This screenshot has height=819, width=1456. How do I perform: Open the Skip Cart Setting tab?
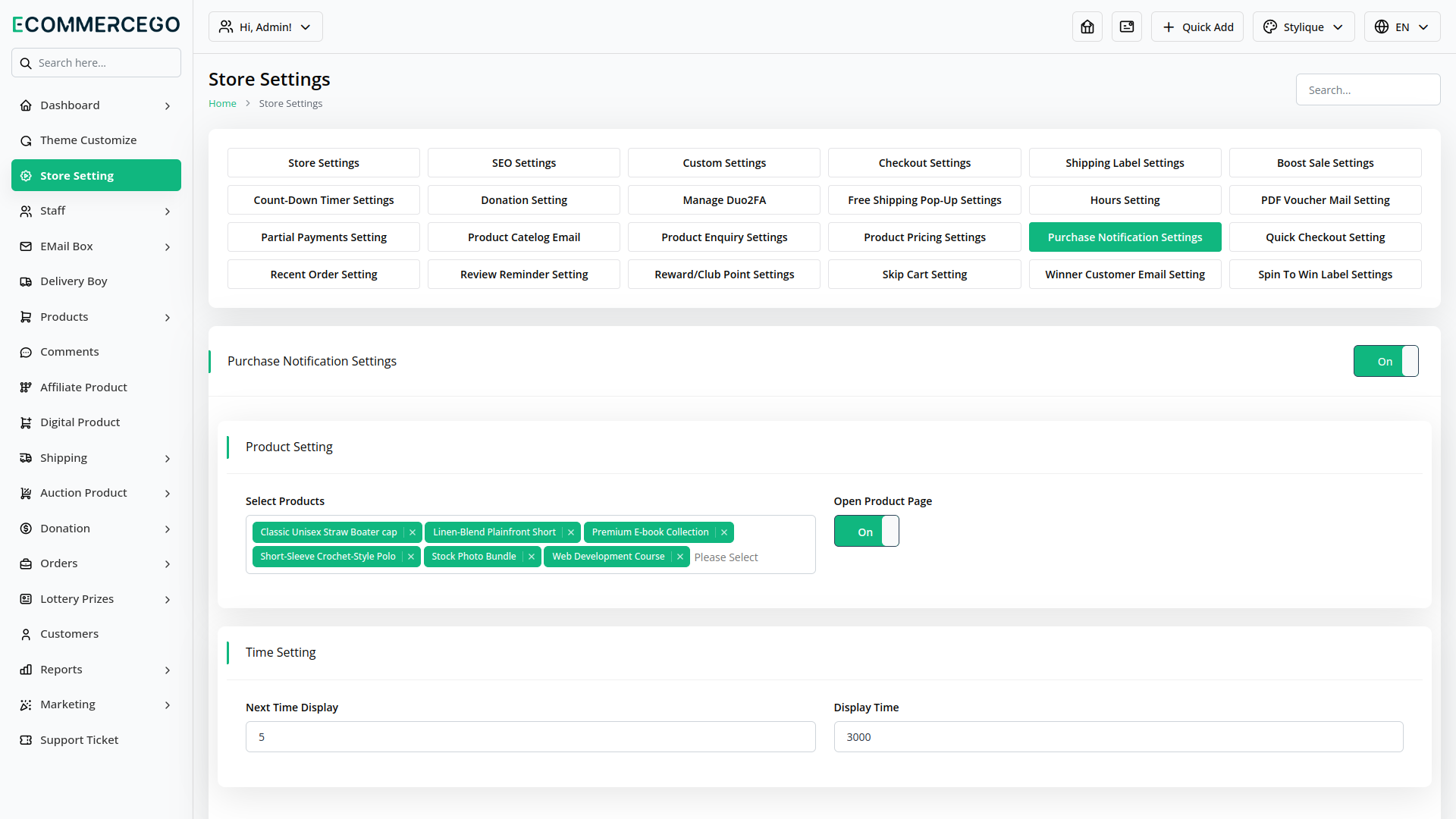(x=924, y=275)
